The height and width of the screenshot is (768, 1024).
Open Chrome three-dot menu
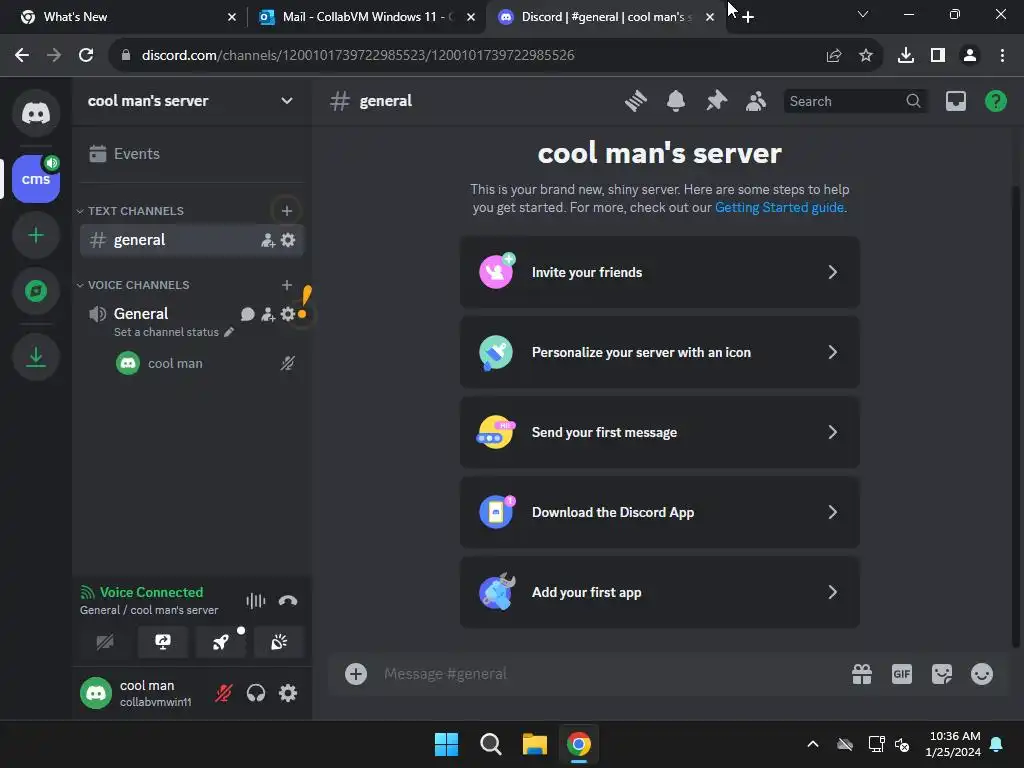[1002, 55]
